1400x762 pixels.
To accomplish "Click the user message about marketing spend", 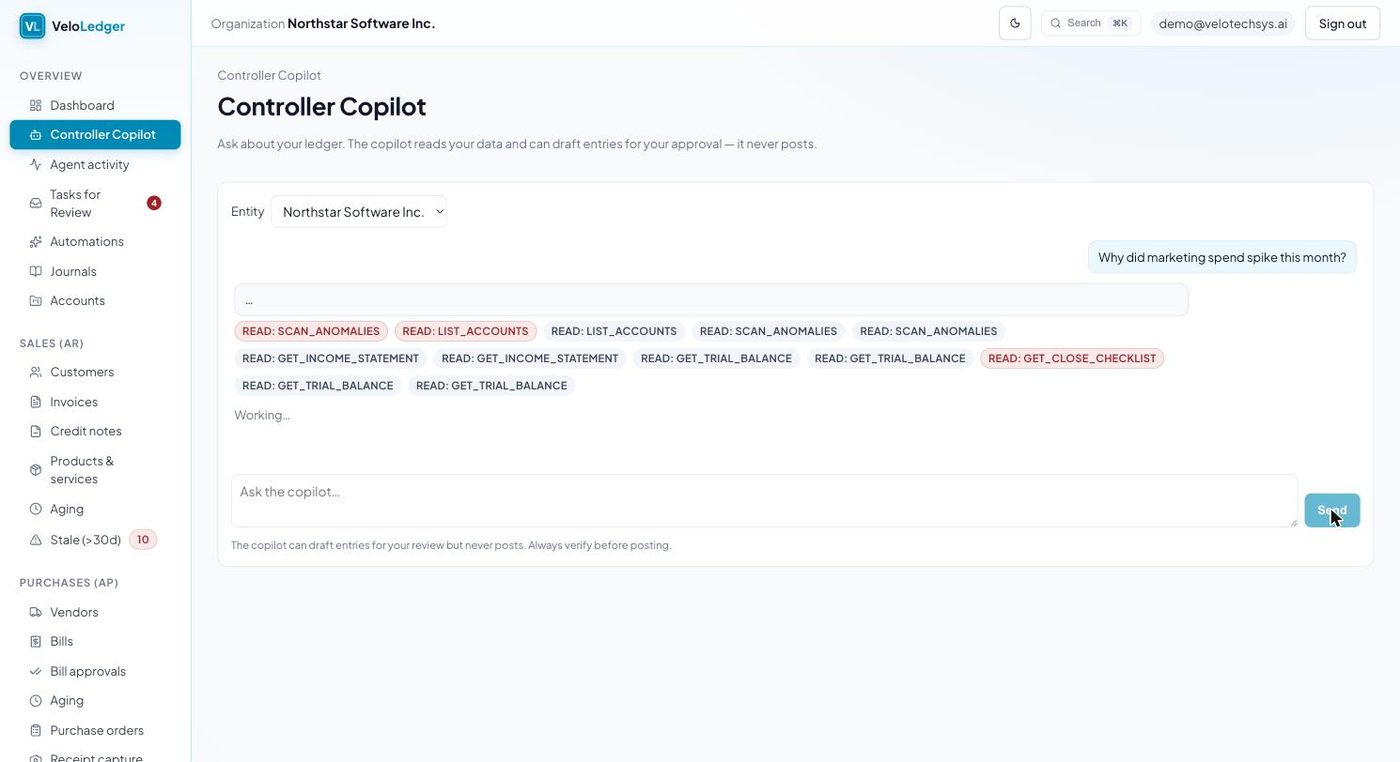I will (1222, 257).
